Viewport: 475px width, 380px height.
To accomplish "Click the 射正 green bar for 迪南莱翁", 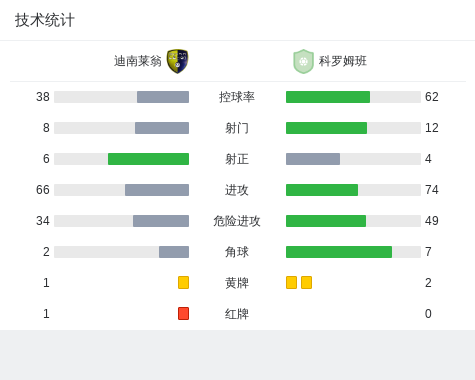I will click(x=148, y=159).
